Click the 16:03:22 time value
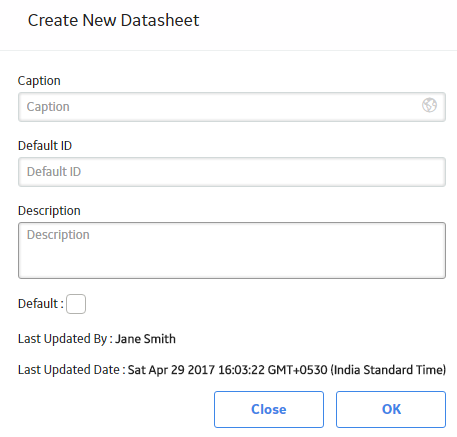 241,370
